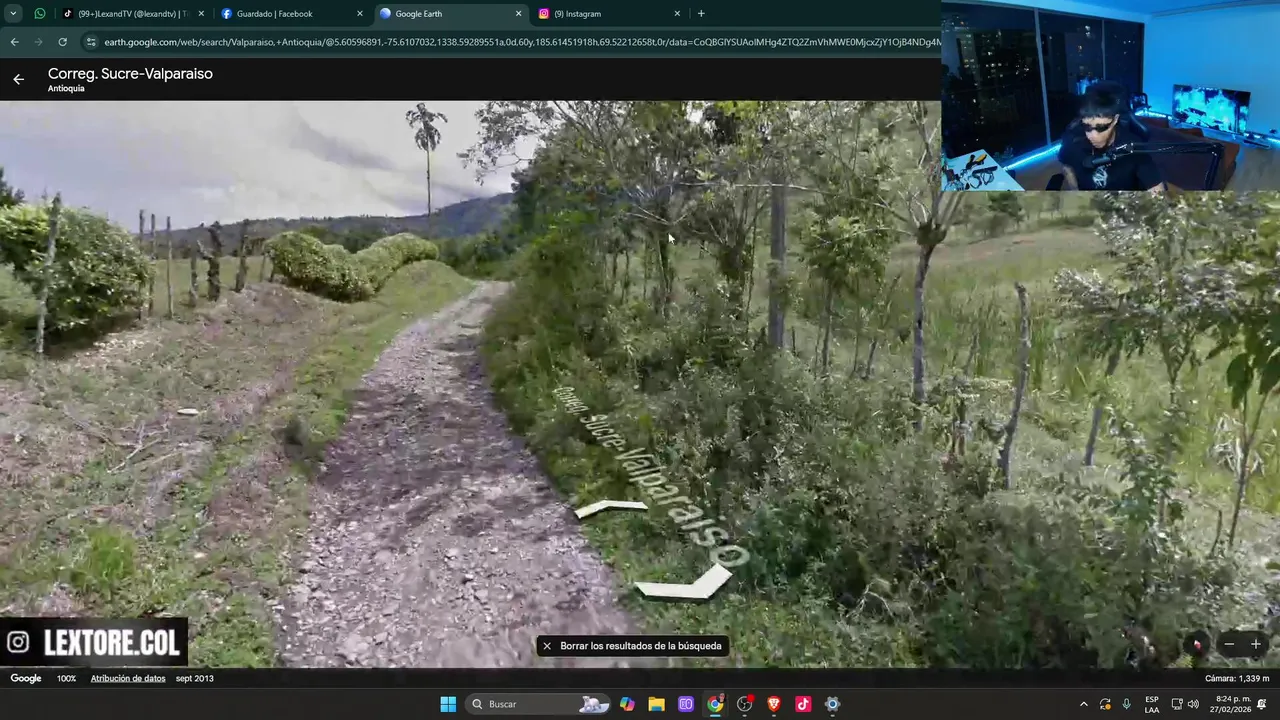Click the sept 2013 imagery date

tap(194, 678)
